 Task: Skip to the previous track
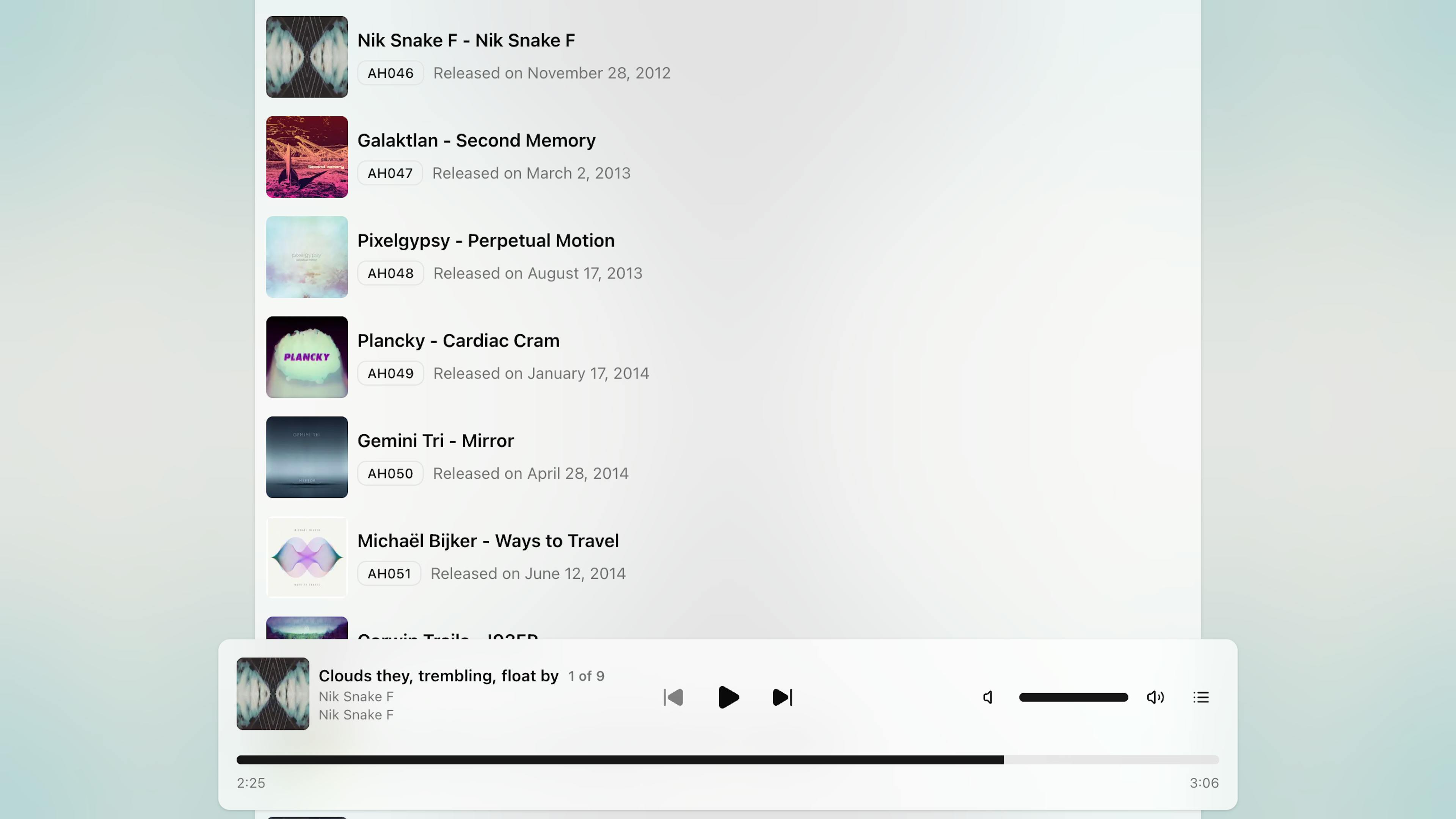point(673,697)
